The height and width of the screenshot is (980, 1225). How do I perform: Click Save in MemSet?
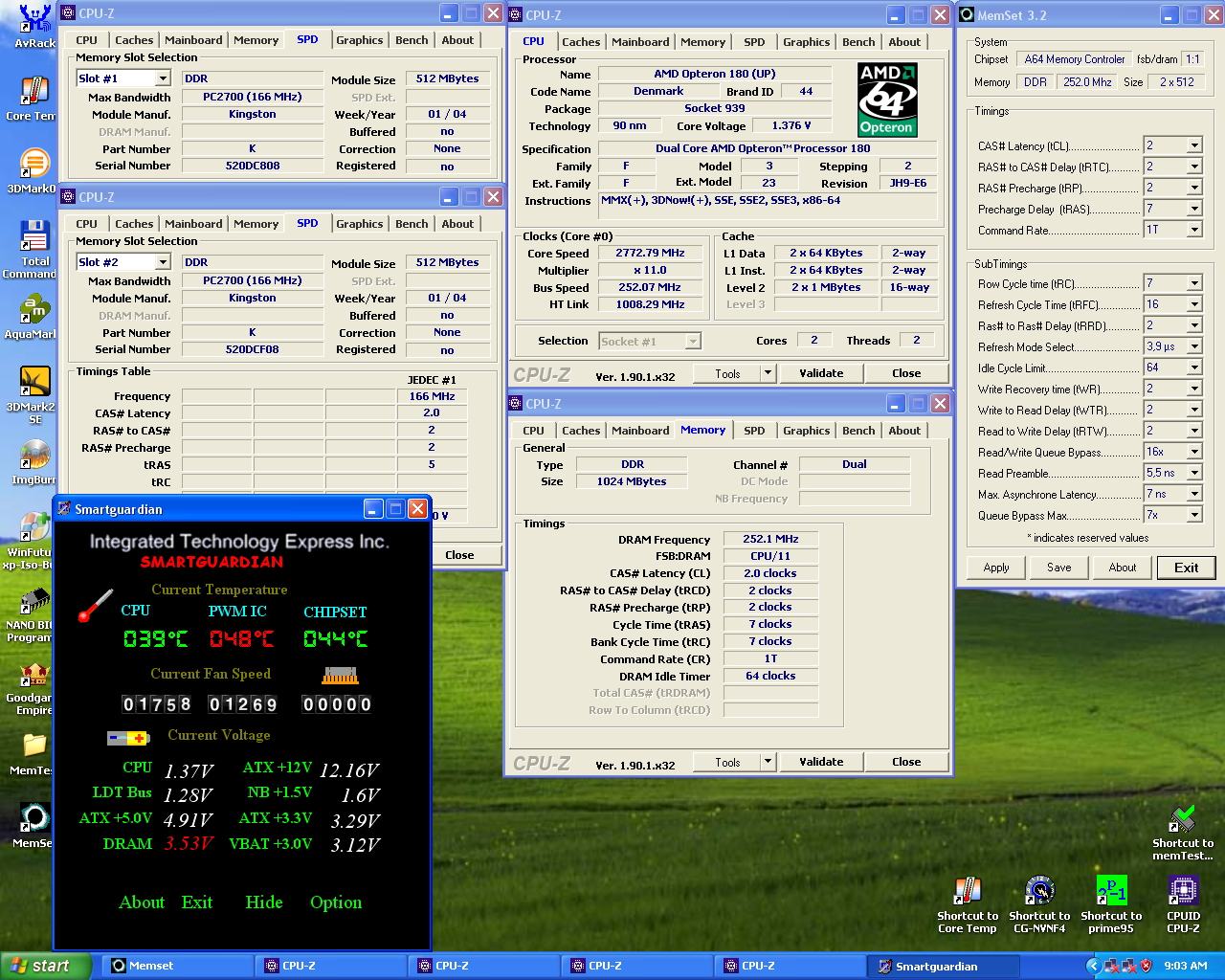1059,568
